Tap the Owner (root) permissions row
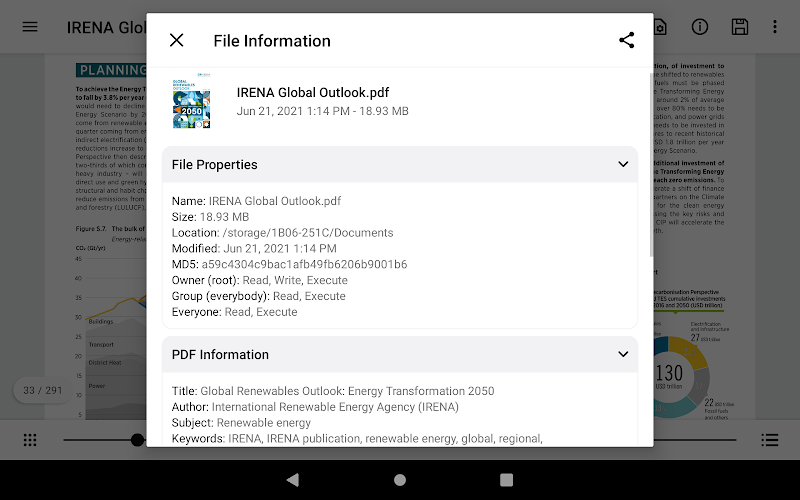Image resolution: width=800 pixels, height=500 pixels. coord(260,280)
